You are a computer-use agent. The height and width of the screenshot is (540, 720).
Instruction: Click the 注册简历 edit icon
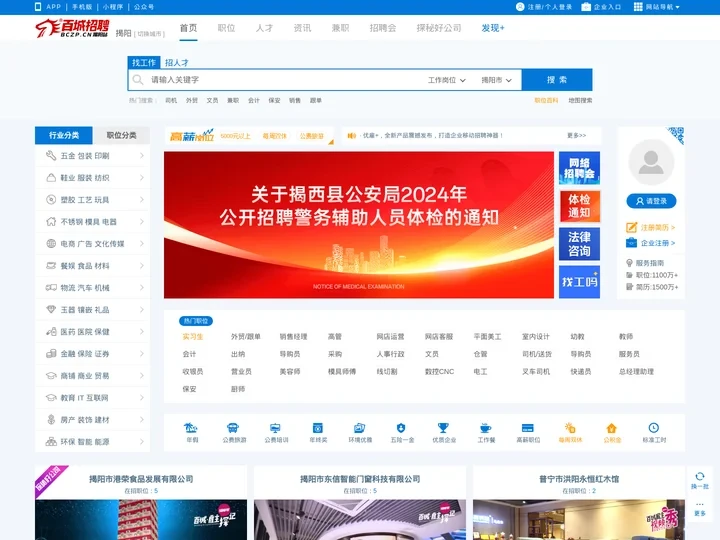[631, 227]
